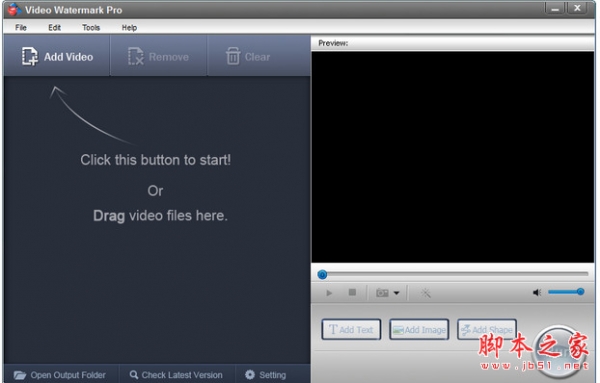
Task: Click the blue seek bar handle
Action: (322, 274)
